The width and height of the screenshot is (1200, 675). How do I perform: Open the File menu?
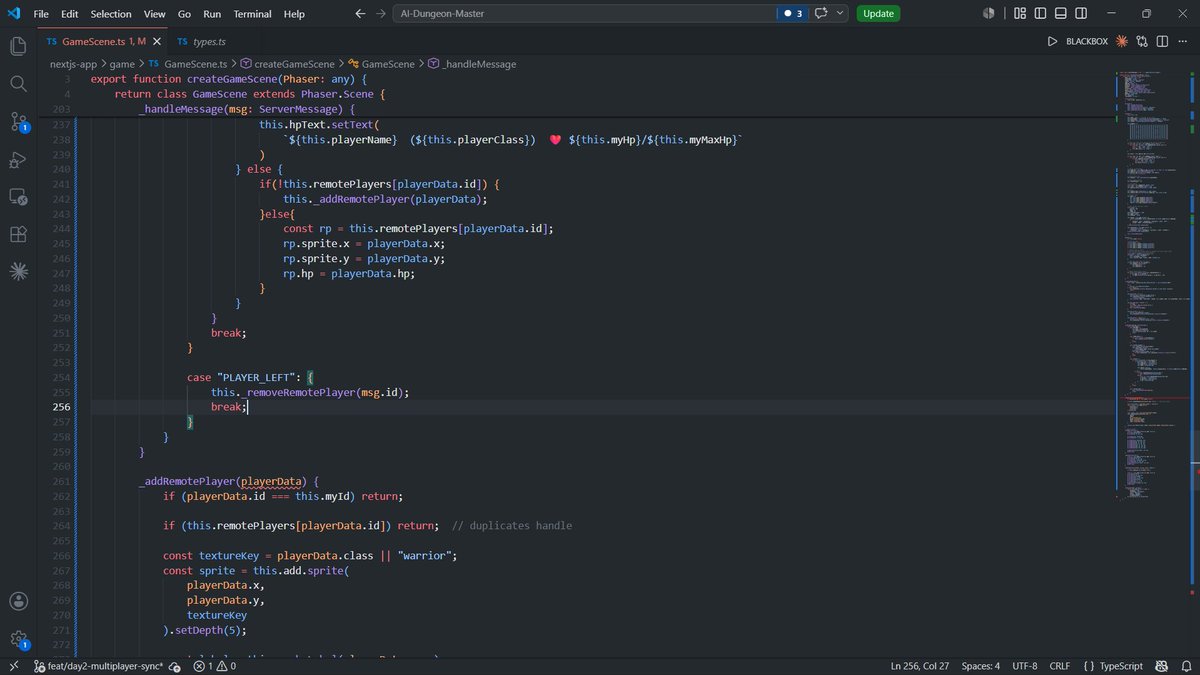pos(41,14)
